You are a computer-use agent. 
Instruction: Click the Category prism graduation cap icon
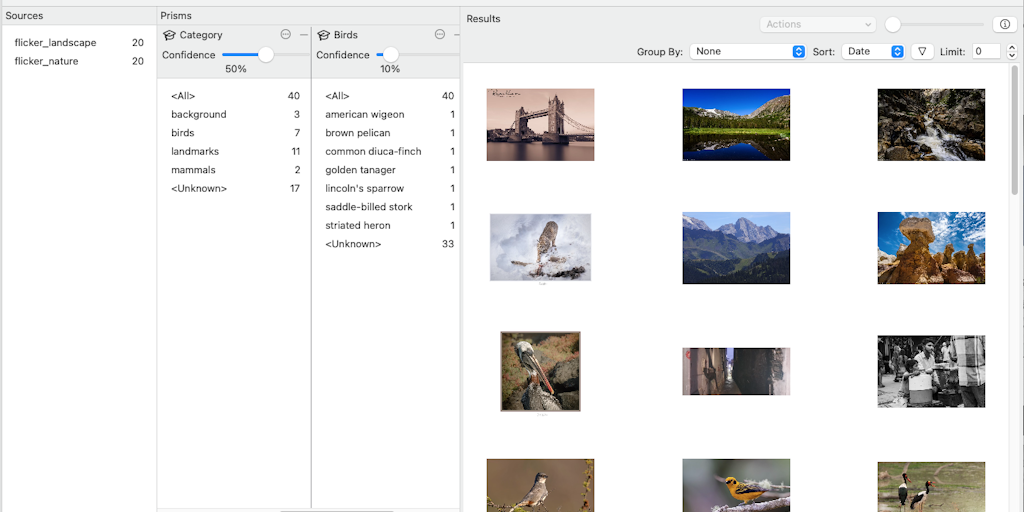(x=169, y=35)
